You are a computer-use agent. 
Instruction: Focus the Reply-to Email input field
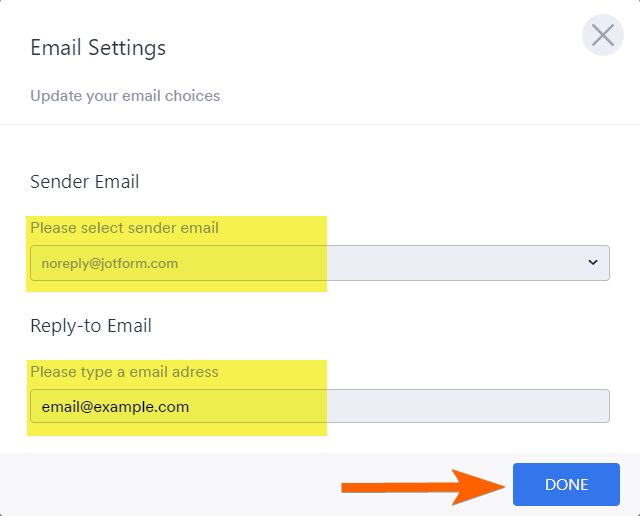point(319,406)
